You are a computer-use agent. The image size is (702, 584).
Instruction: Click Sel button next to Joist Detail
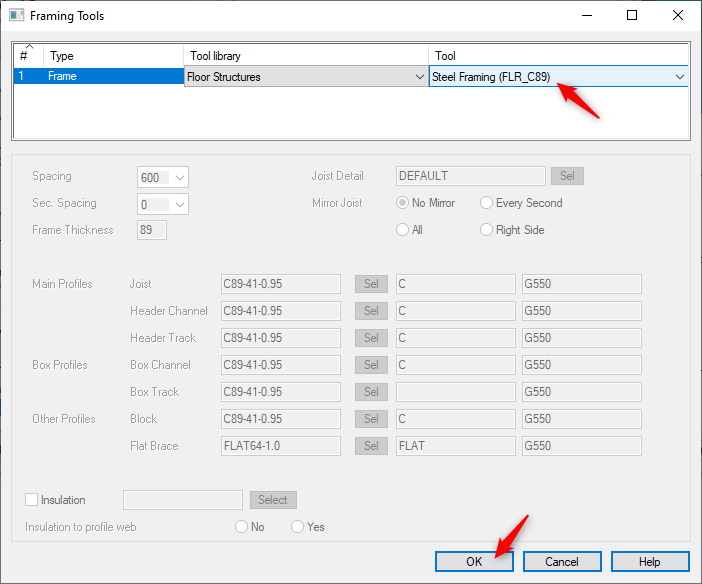[x=567, y=176]
